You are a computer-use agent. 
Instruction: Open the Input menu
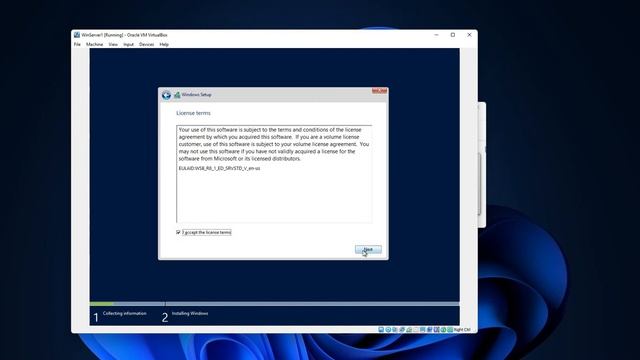click(x=129, y=44)
